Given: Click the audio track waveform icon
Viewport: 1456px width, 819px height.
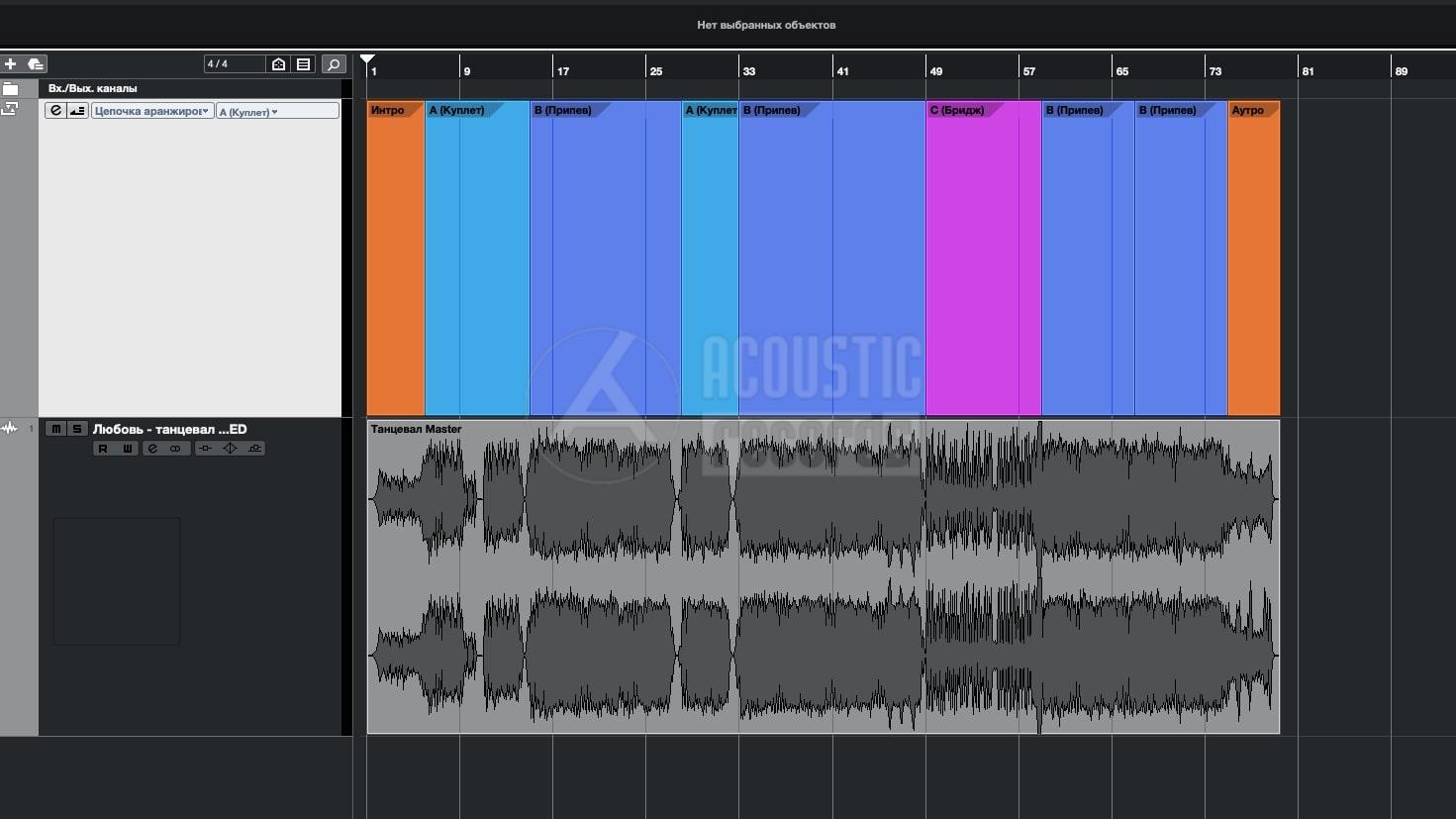Looking at the screenshot, I should click(x=10, y=429).
